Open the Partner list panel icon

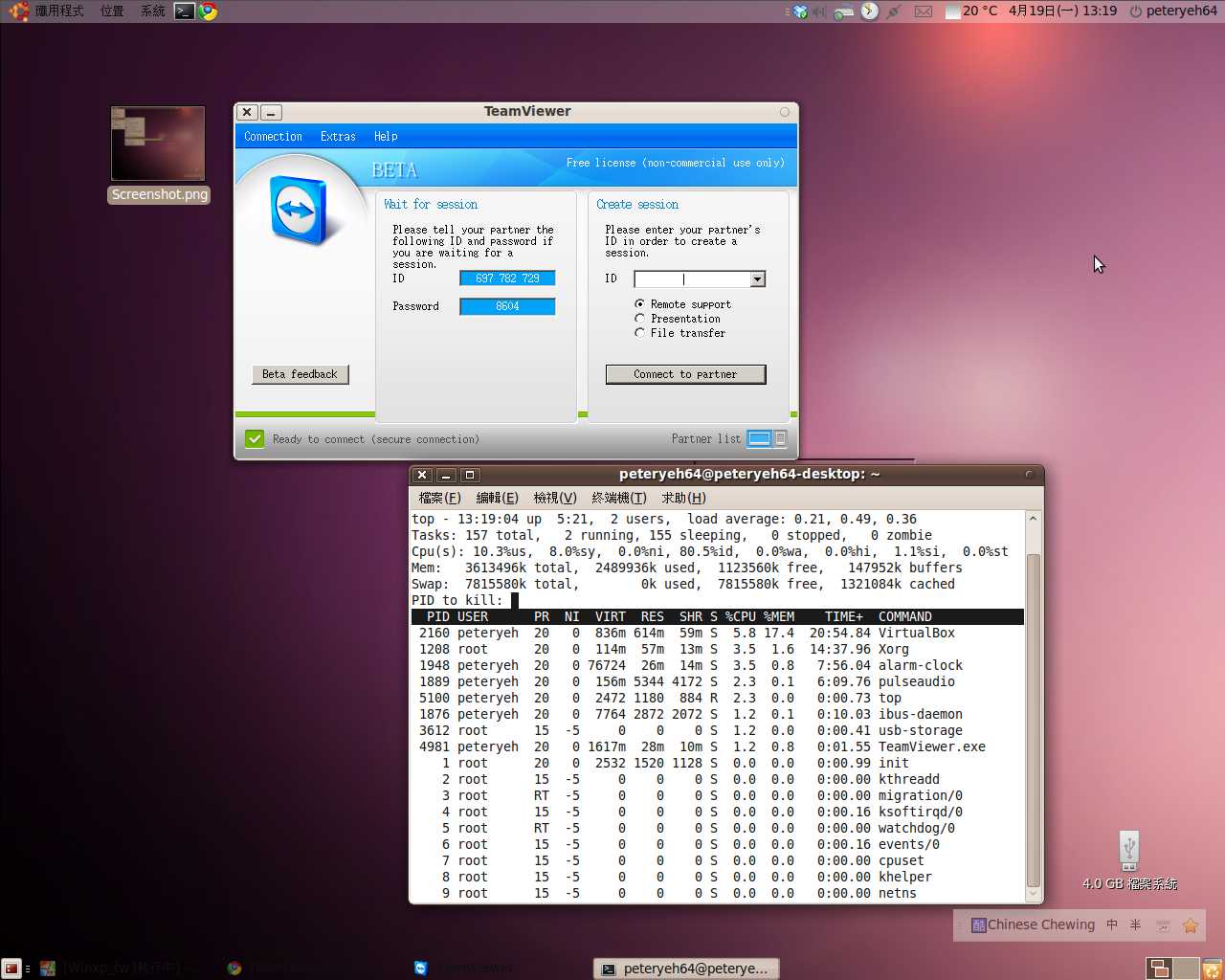(767, 438)
